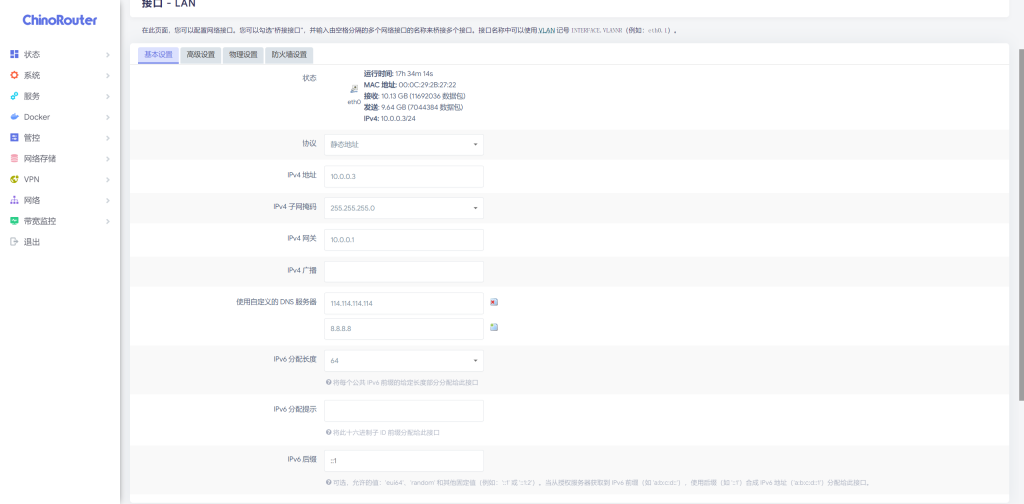Open the VPN sidebar menu item
Viewport: 1024px width, 504px height.
60,180
